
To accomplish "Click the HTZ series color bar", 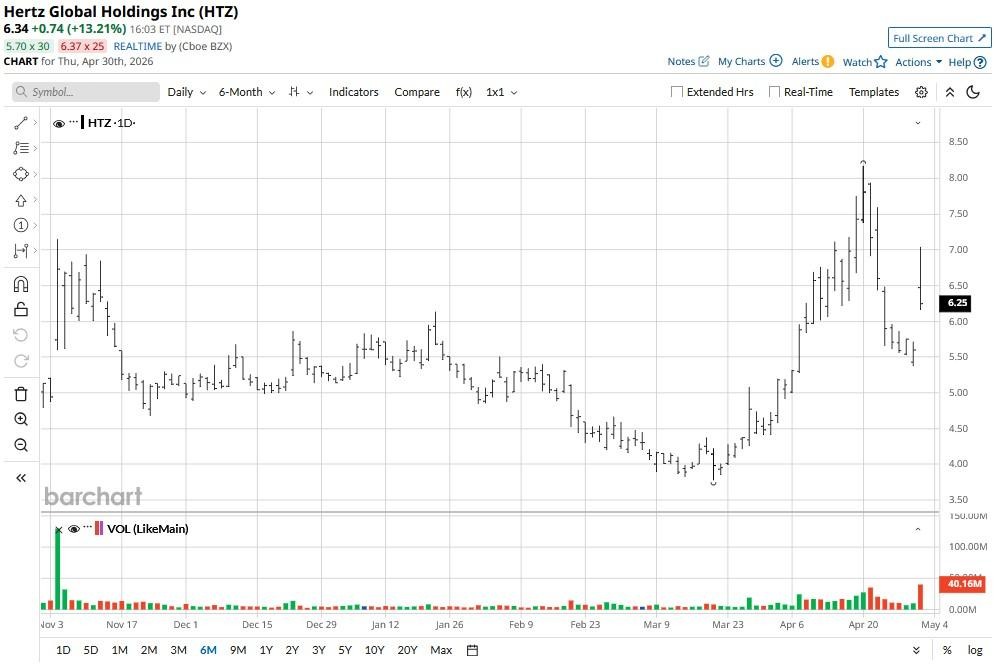I will 82,122.
